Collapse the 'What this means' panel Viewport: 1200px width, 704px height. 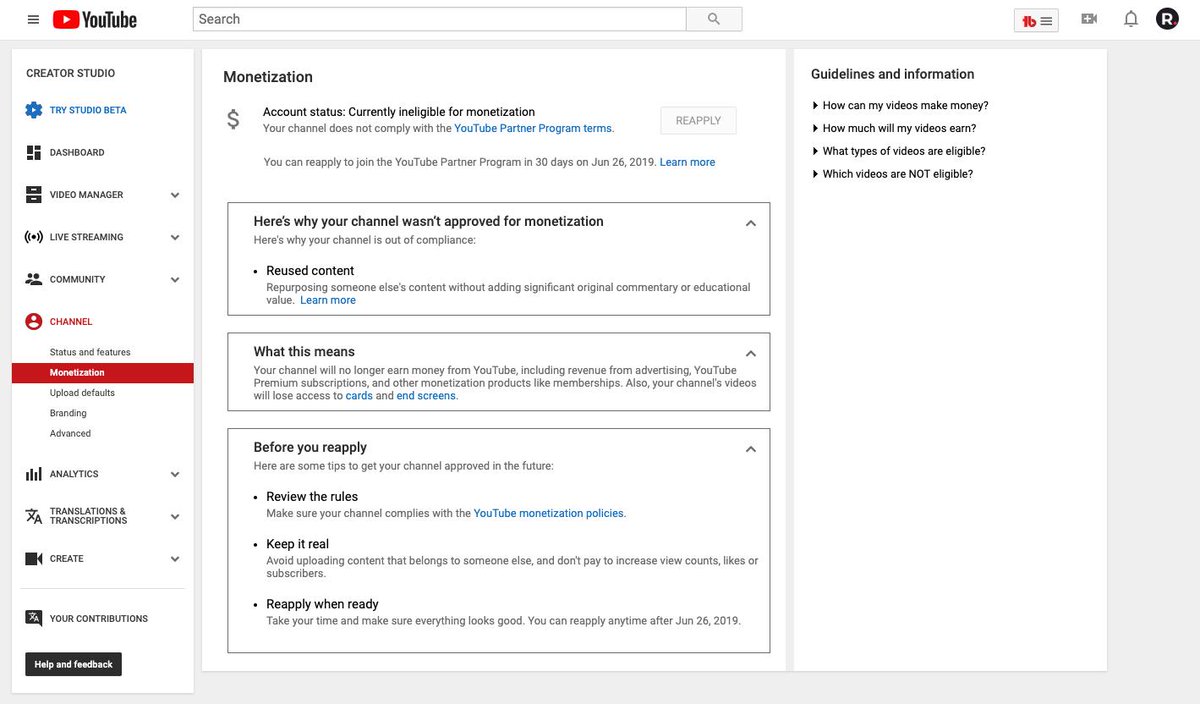pyautogui.click(x=751, y=354)
